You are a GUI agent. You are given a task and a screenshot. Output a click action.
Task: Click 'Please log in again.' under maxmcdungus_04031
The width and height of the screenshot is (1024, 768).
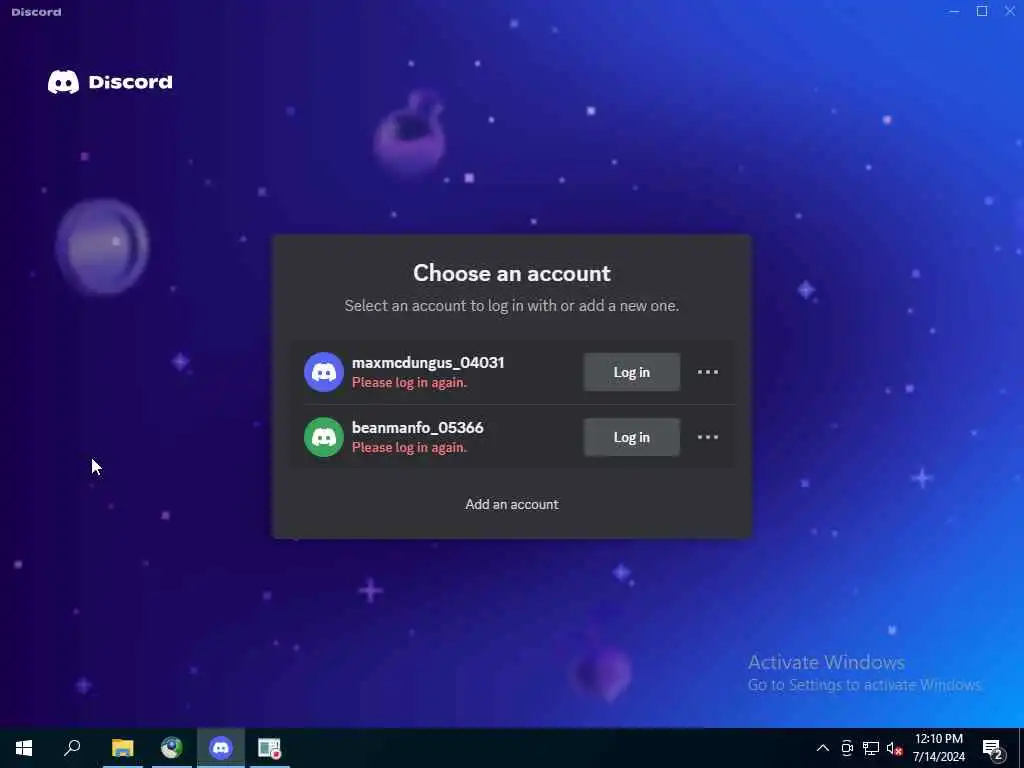pyautogui.click(x=409, y=383)
